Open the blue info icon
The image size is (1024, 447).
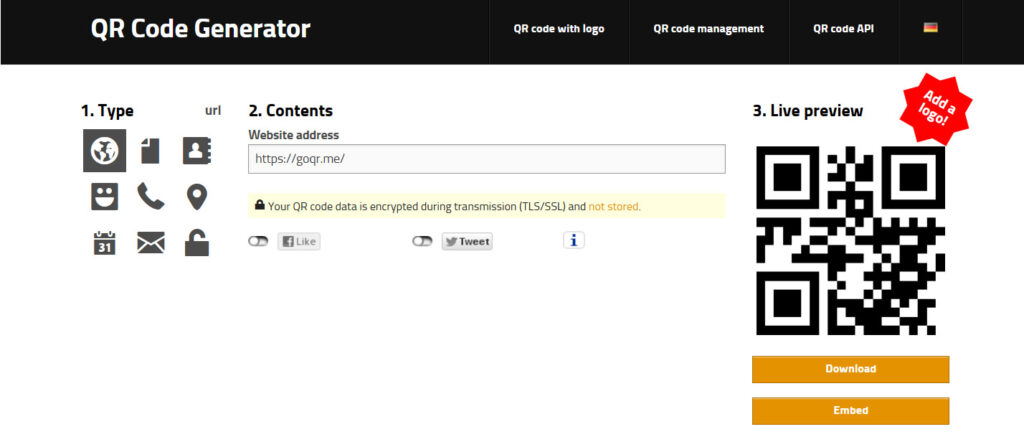574,240
